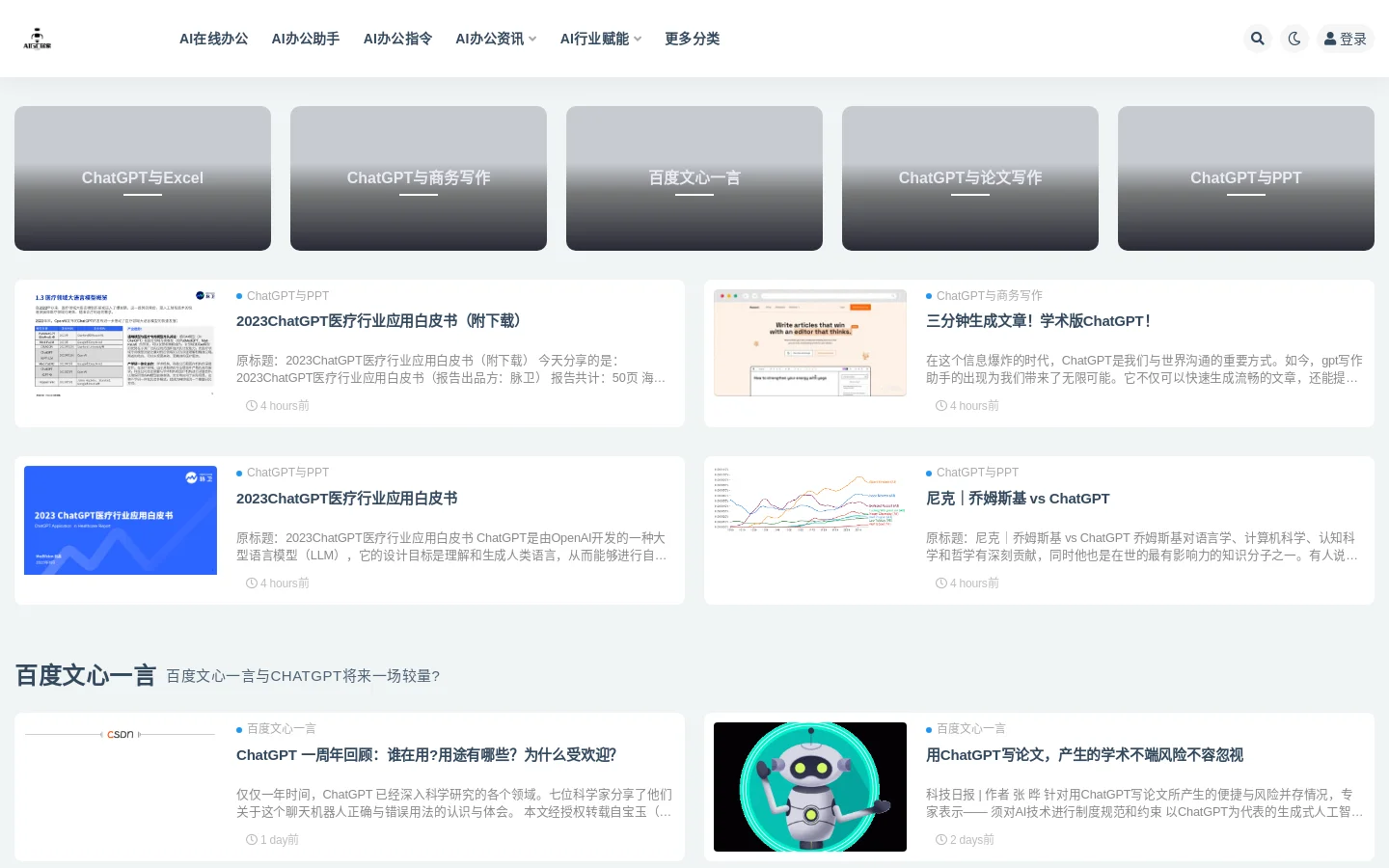Viewport: 1389px width, 868px height.
Task: Click the 百度文心一言 section heading
Action: click(x=86, y=675)
